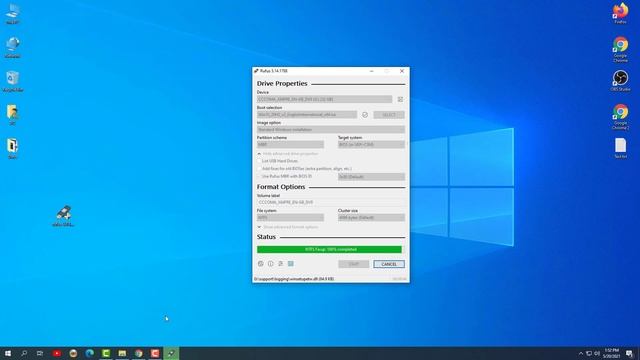Open the Partition scheme dropdown
This screenshot has width=640, height=360.
290,144
